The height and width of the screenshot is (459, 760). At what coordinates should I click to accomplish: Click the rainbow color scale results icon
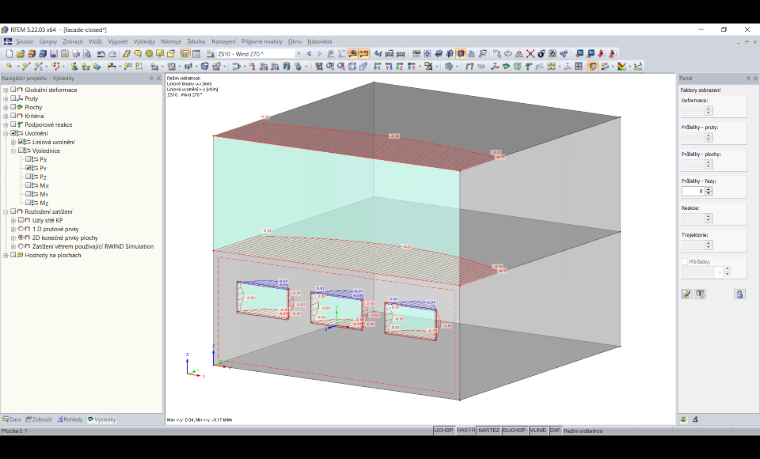pyautogui.click(x=622, y=66)
